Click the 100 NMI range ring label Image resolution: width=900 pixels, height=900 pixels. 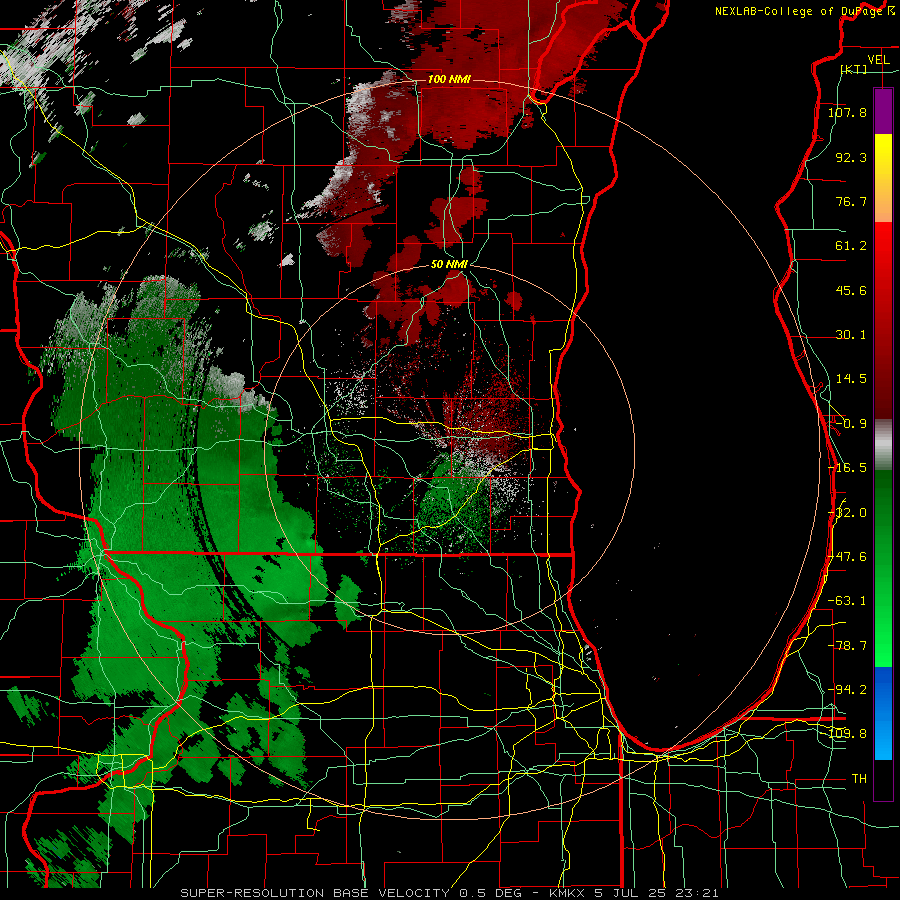point(449,79)
